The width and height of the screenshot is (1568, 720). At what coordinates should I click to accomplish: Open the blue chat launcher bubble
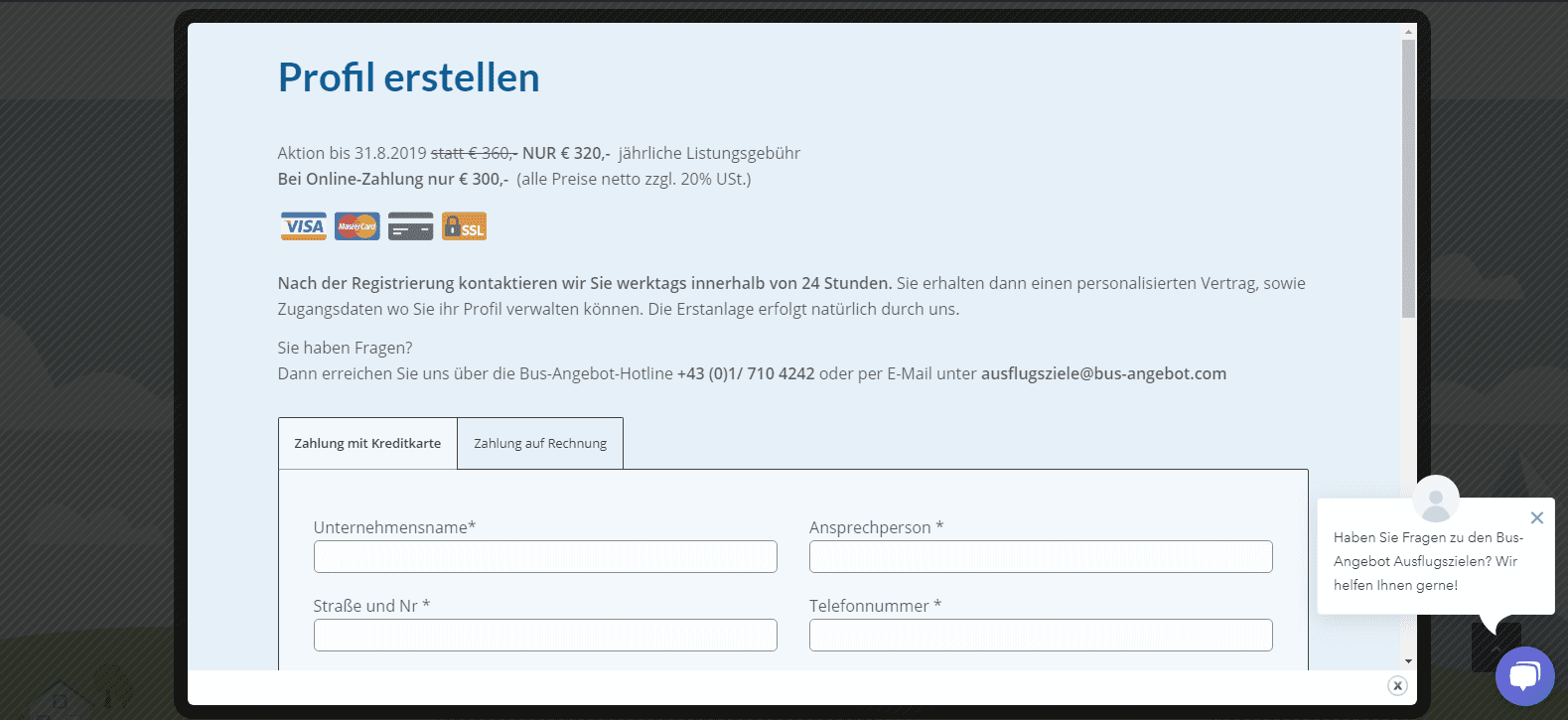(1524, 675)
